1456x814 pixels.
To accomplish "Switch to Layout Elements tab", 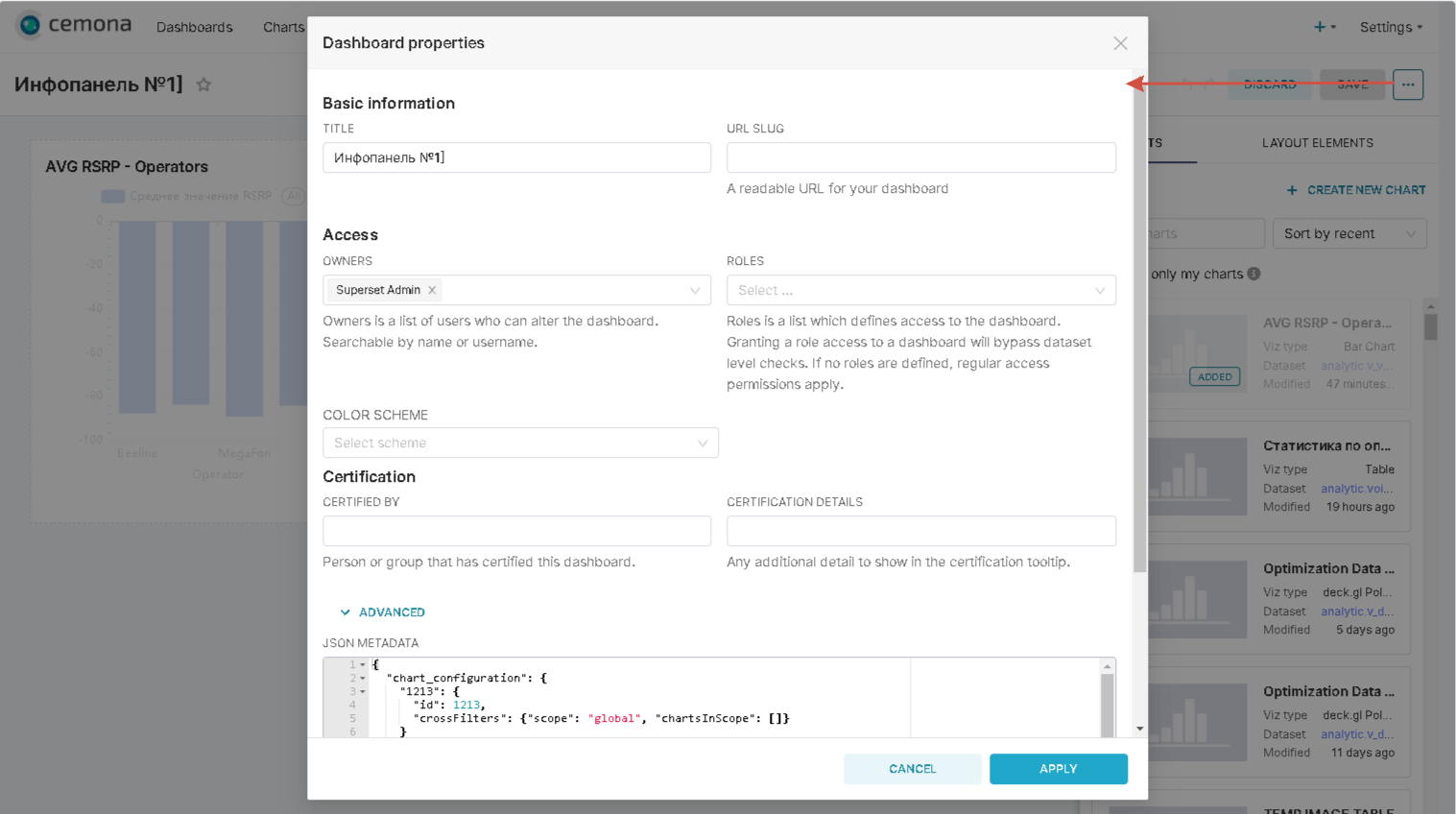I will coord(1317,143).
